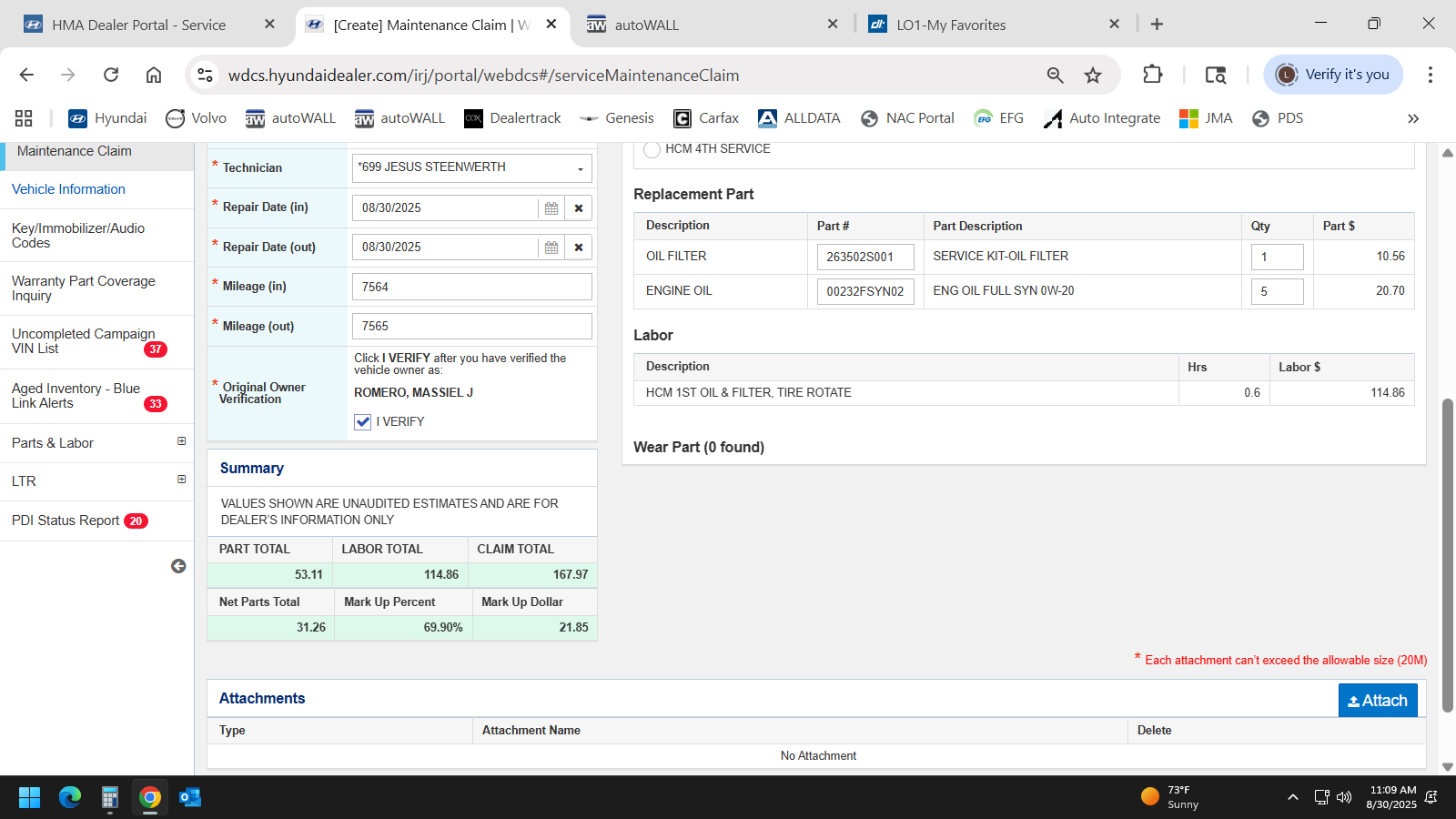The image size is (1456, 819).
Task: Select the HCM 4TH SERVICE radio button
Action: [652, 149]
